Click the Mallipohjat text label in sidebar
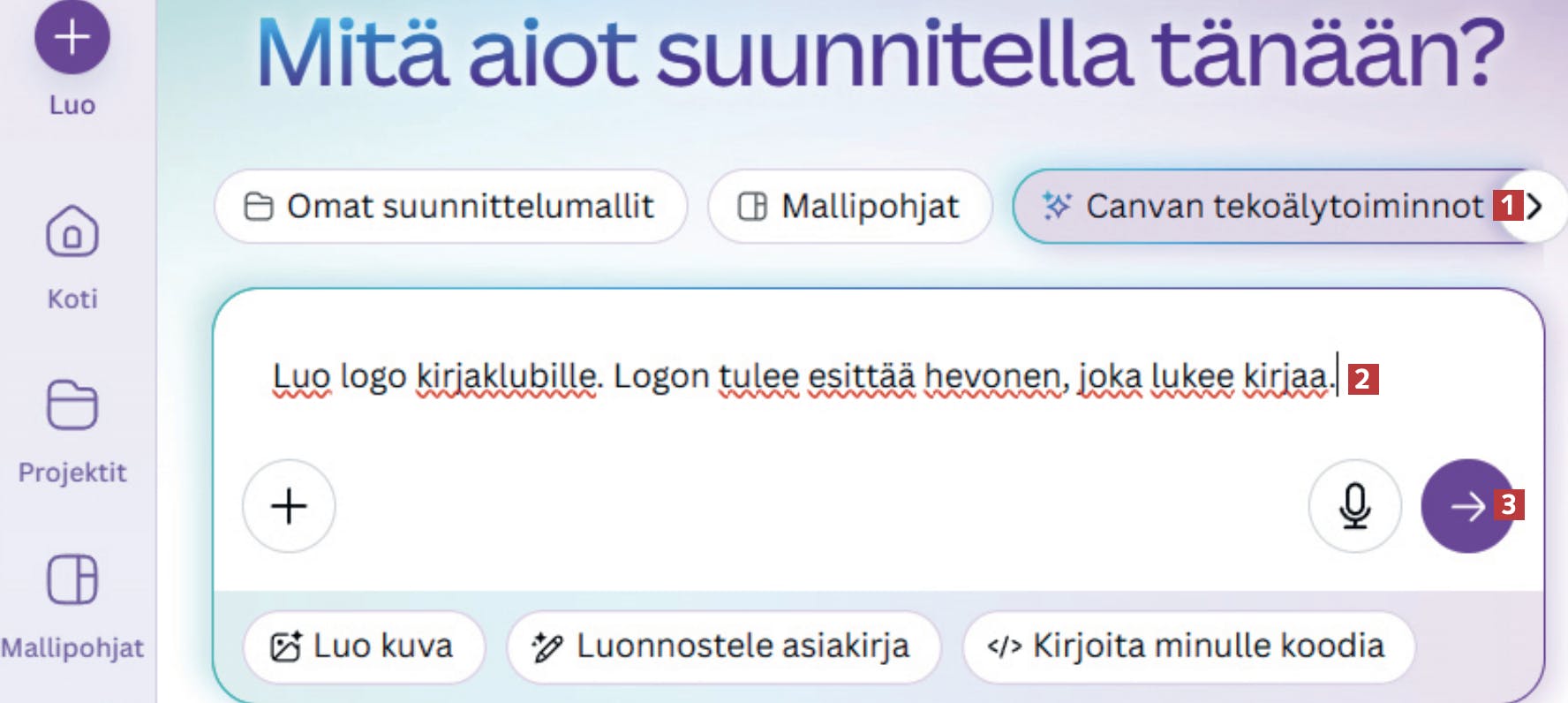The width and height of the screenshot is (1568, 703). (x=72, y=647)
